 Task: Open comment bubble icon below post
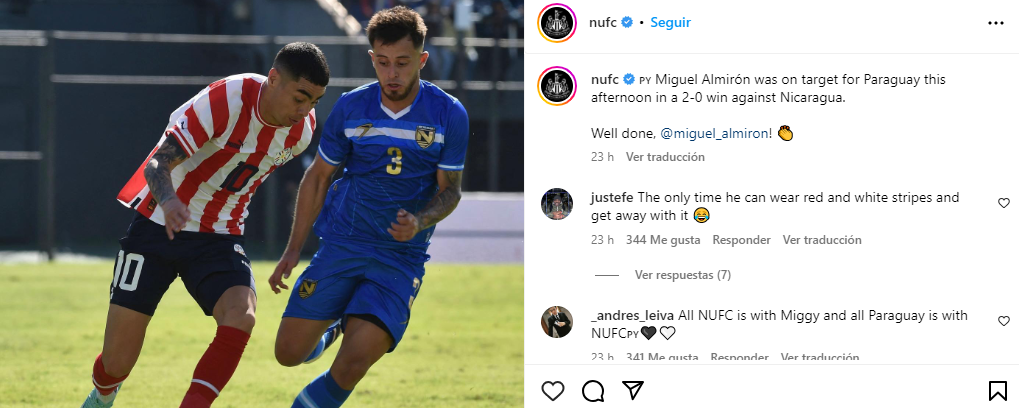pos(593,390)
